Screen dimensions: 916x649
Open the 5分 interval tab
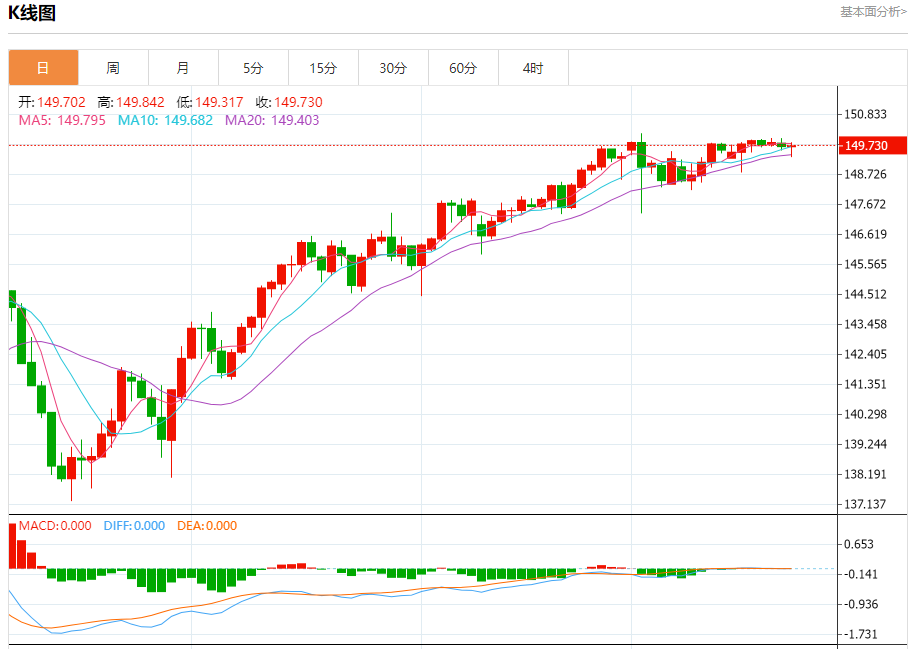pos(254,68)
